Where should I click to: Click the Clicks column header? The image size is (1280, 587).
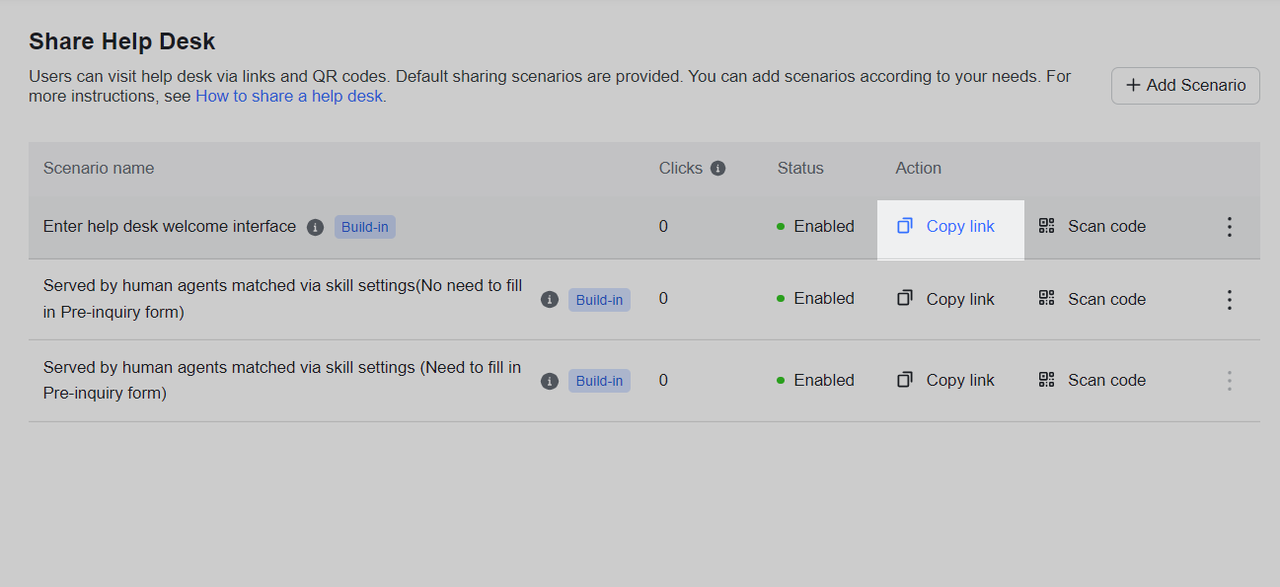pyautogui.click(x=680, y=168)
